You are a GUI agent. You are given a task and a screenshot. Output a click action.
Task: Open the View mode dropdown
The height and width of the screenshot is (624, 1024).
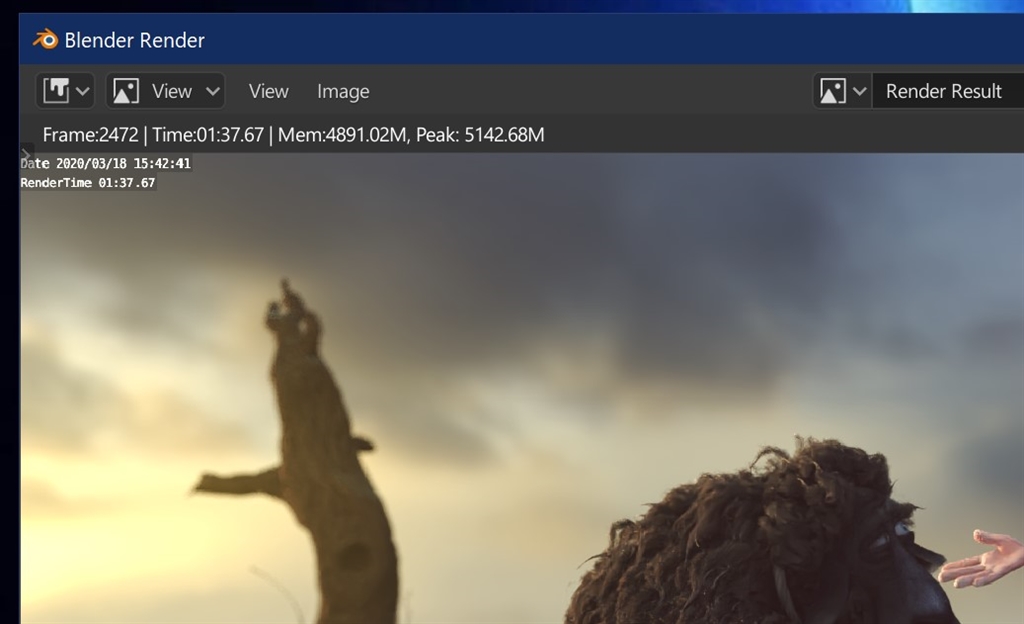click(166, 91)
